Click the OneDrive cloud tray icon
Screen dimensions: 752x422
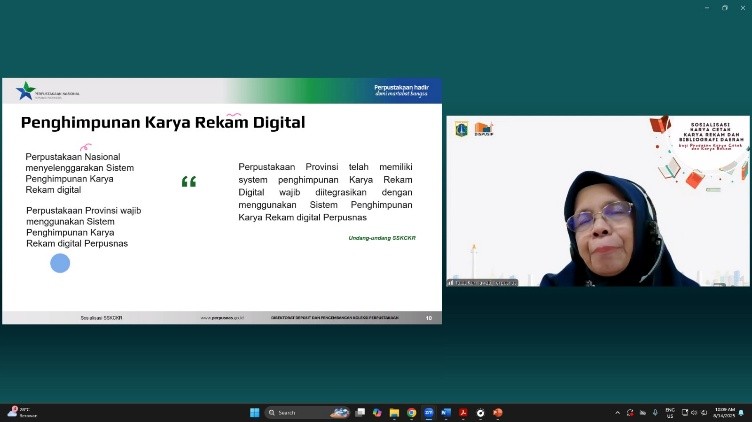(643, 412)
